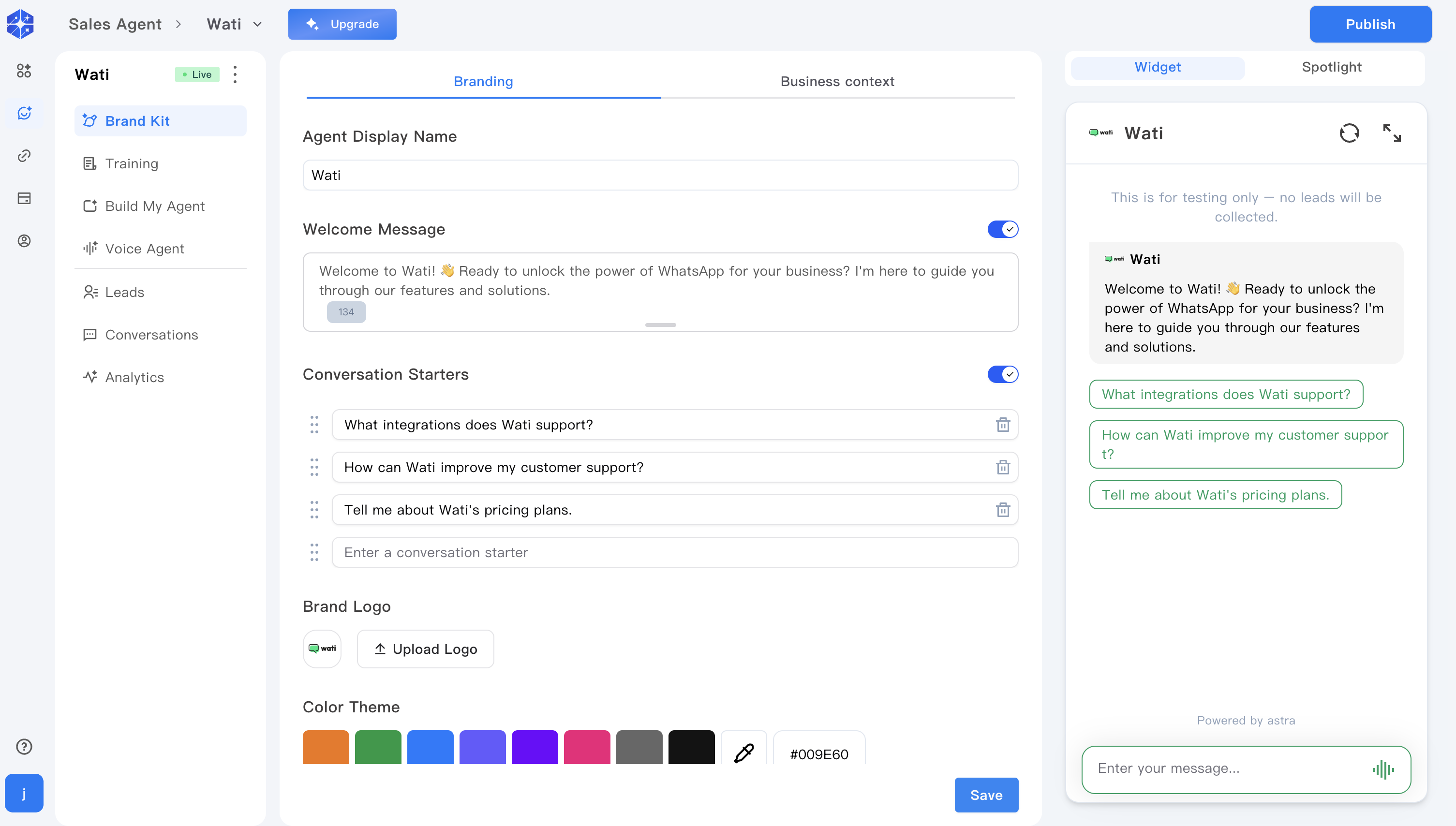
Task: Click the Wati brand logo thumbnail
Action: 322,649
